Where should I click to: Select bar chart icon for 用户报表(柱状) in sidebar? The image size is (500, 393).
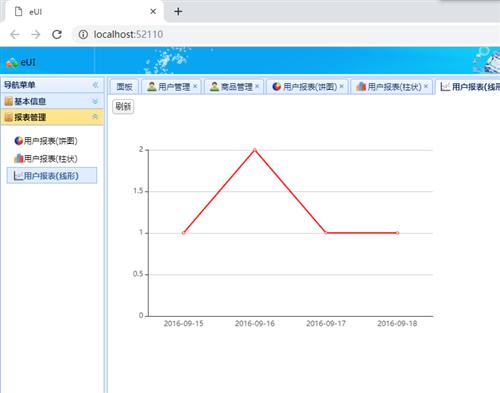pos(18,158)
